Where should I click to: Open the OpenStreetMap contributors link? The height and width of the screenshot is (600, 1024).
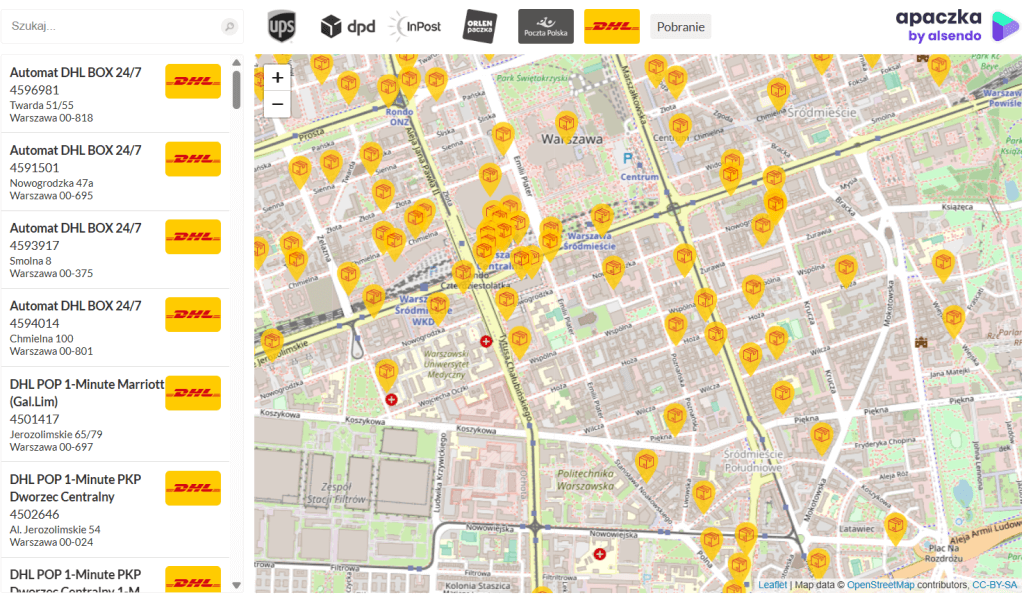tap(880, 585)
